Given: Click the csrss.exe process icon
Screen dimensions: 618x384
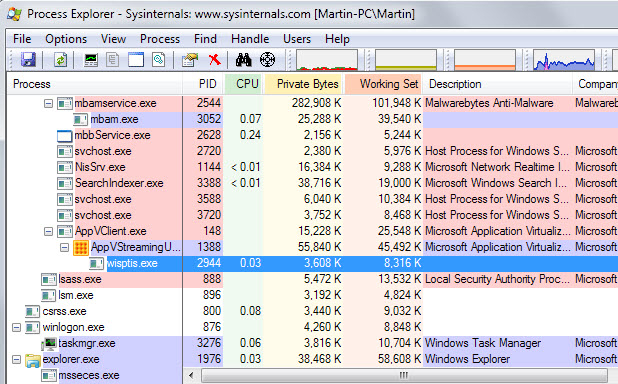Looking at the screenshot, I should [32, 311].
